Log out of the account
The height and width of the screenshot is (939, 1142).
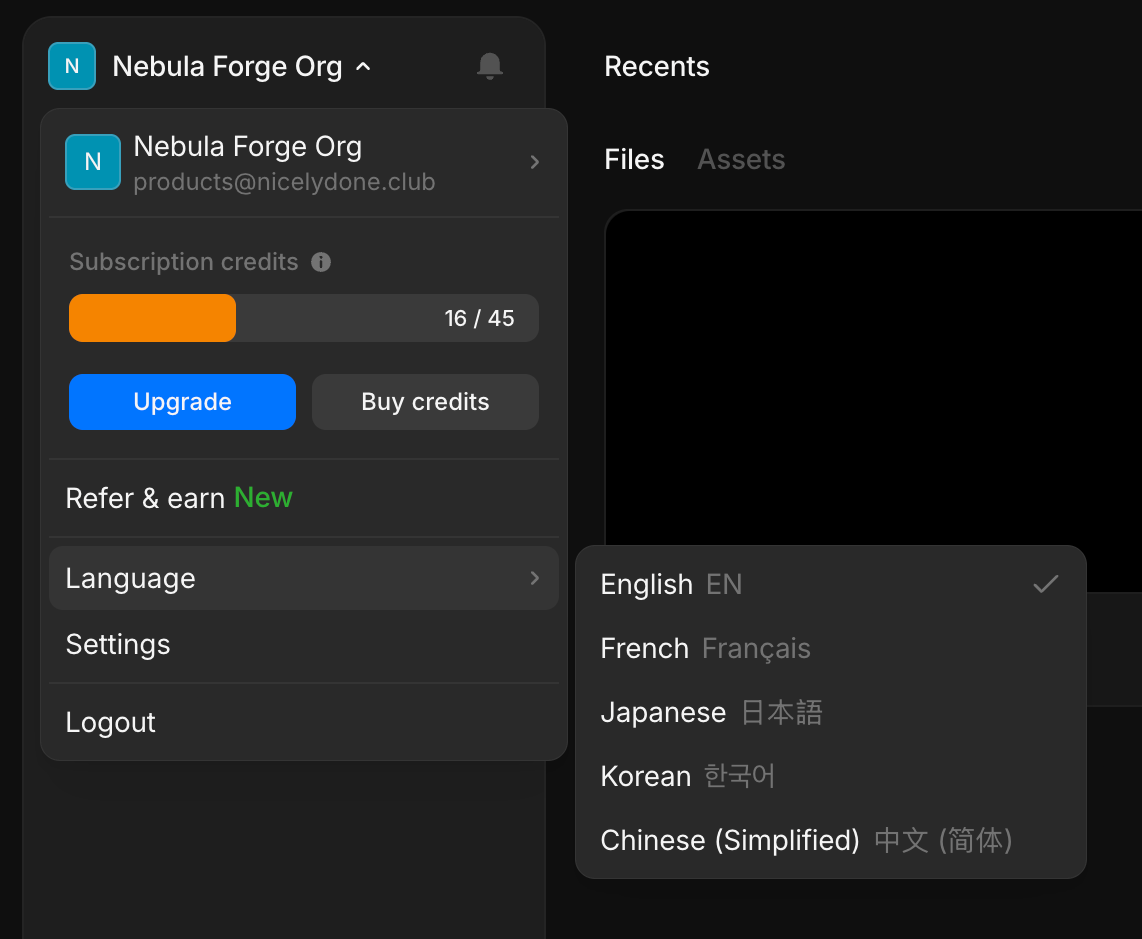point(111,723)
